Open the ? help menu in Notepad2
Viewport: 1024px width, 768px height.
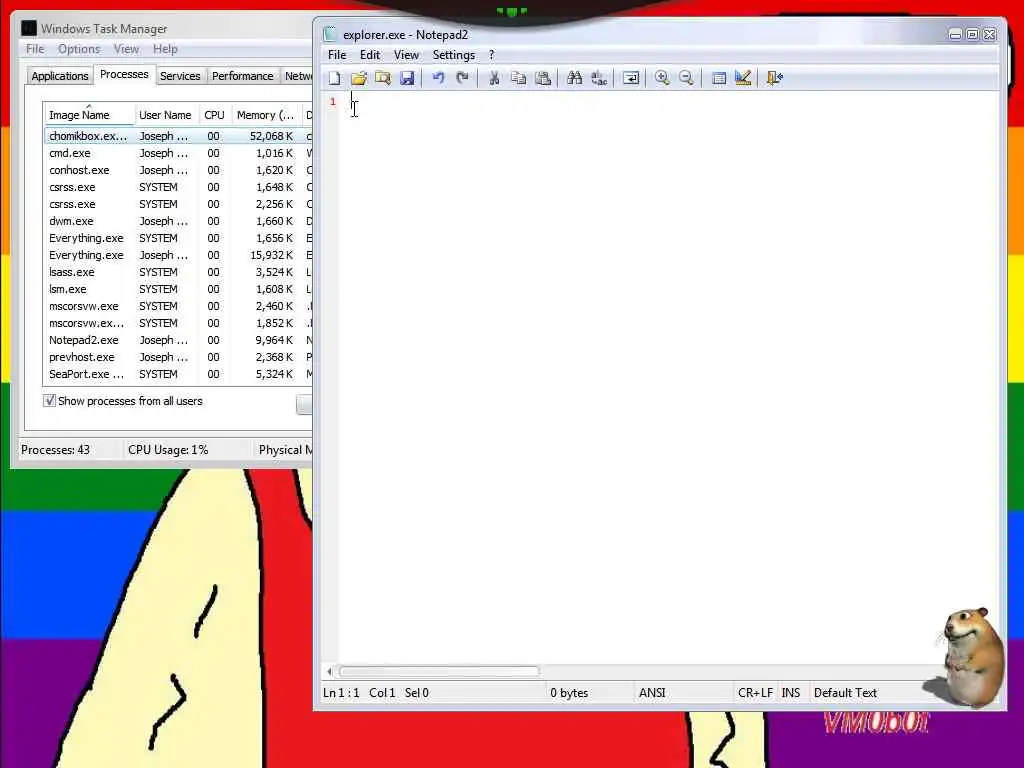click(x=492, y=55)
